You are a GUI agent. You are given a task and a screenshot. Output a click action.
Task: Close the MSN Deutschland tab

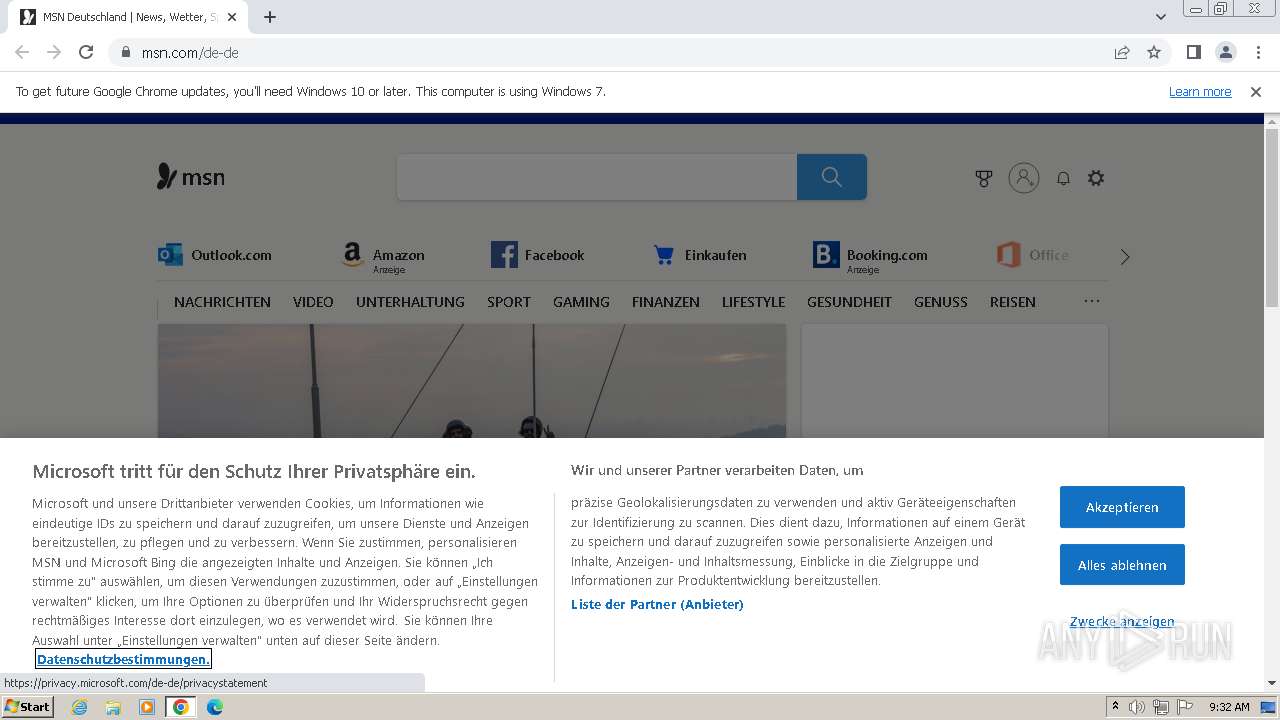tap(232, 17)
